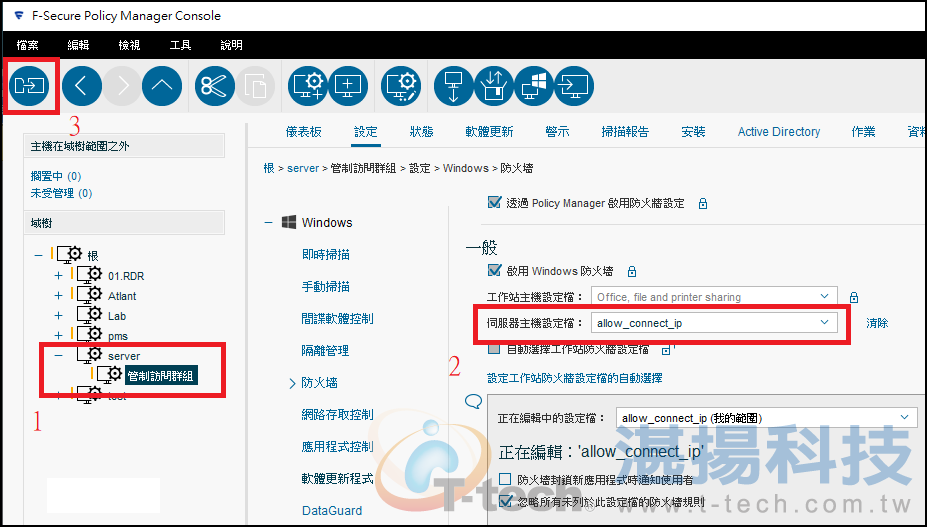The width and height of the screenshot is (927, 527).
Task: Open 應用程式控制 settings page
Action: (338, 447)
